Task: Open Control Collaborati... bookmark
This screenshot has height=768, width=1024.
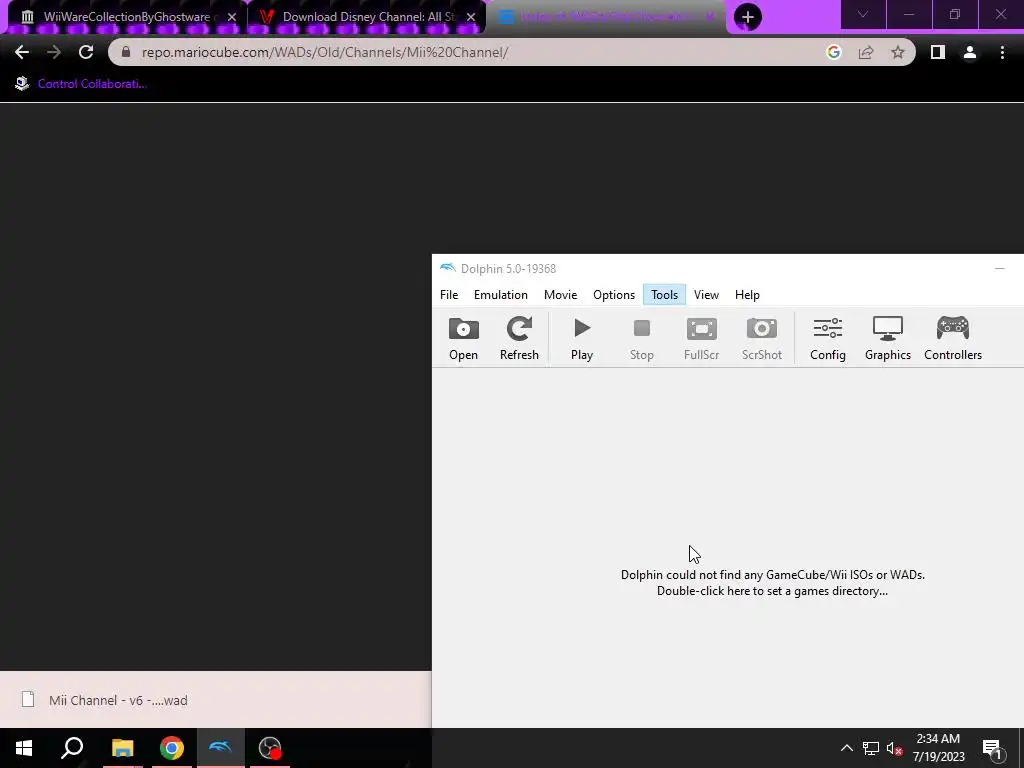Action: [x=81, y=84]
